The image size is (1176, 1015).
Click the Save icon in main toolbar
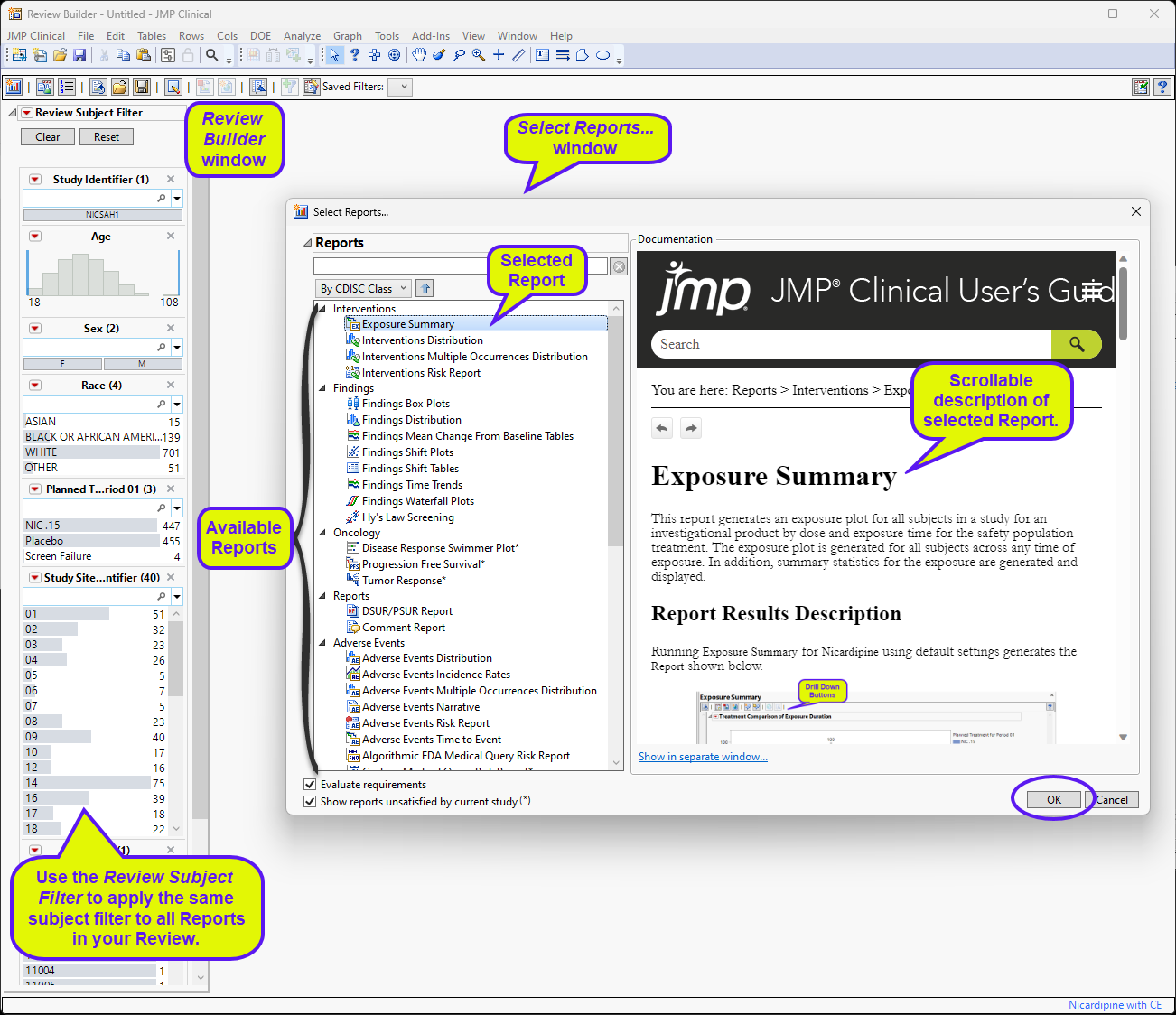tap(79, 55)
